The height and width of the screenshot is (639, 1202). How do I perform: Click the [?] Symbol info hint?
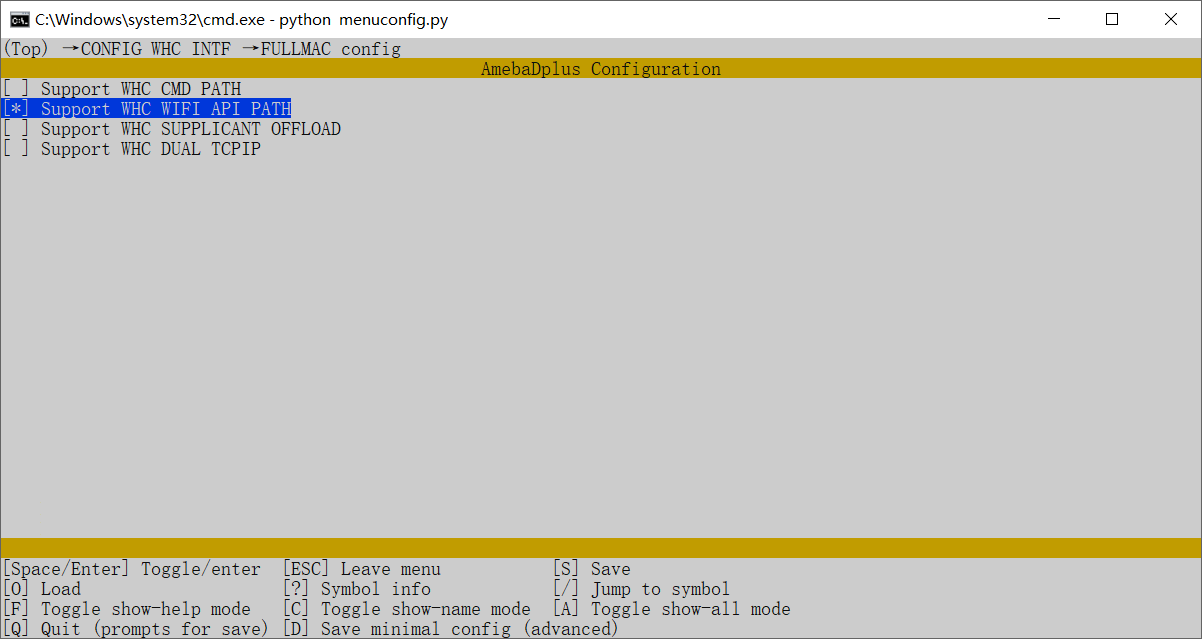(x=356, y=589)
